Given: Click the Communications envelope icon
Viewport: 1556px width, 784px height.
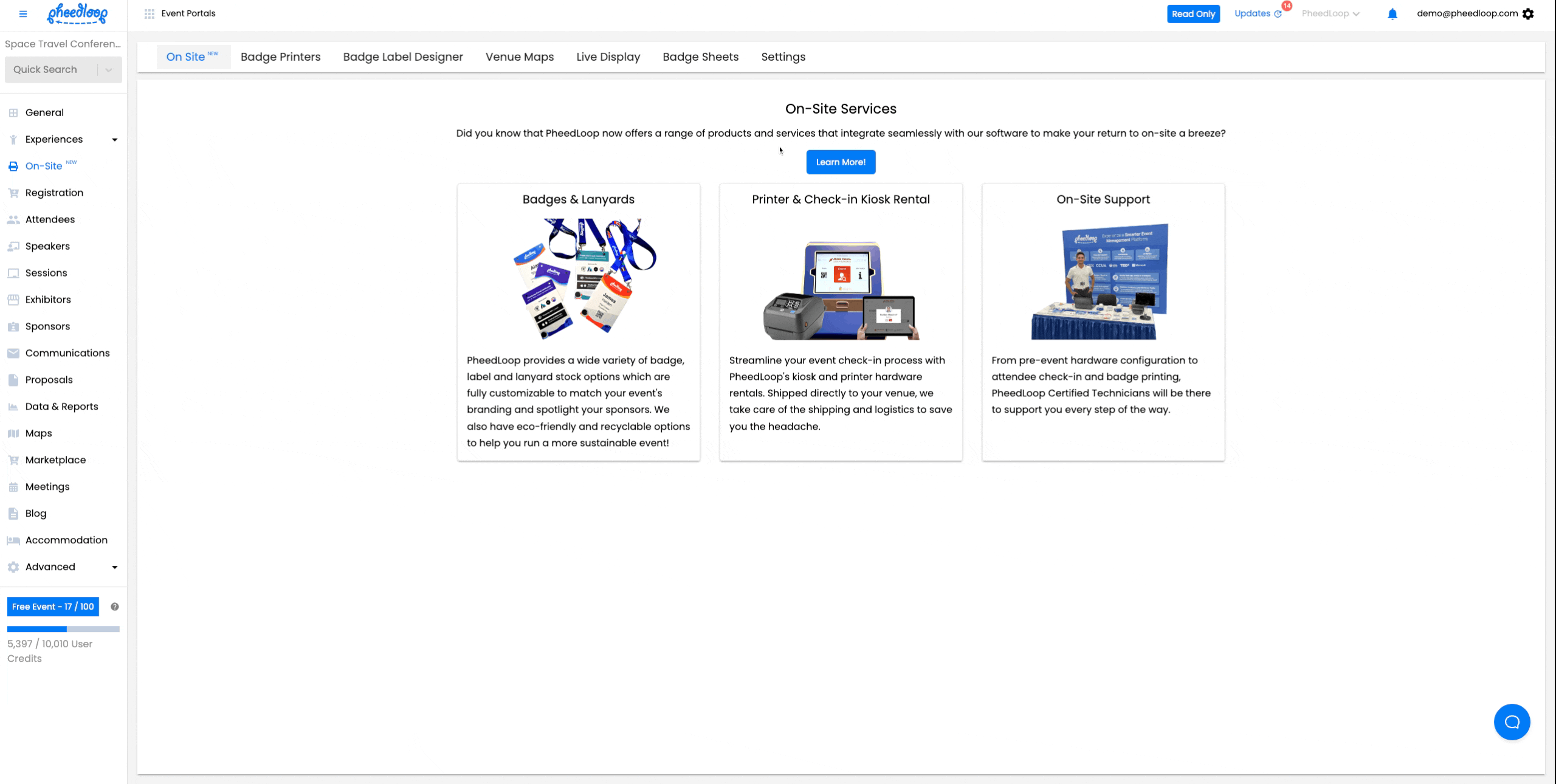Looking at the screenshot, I should 13,353.
